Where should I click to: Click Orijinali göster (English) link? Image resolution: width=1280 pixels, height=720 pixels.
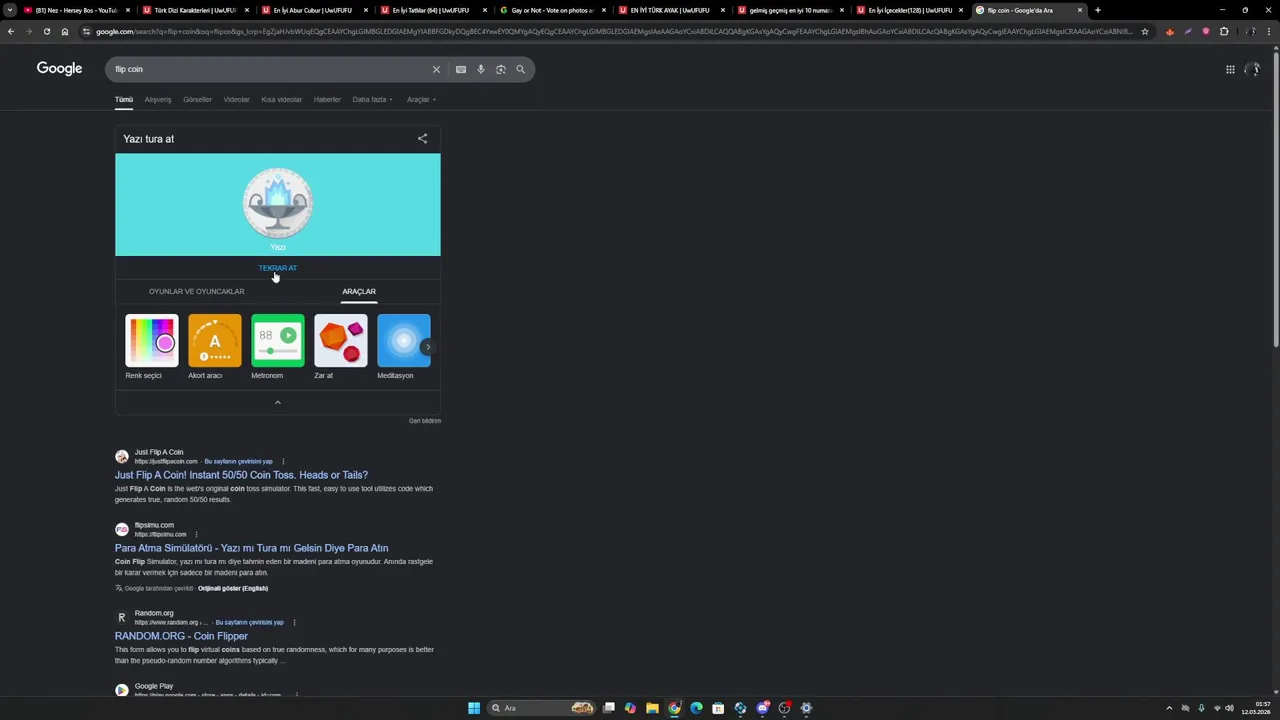(233, 588)
